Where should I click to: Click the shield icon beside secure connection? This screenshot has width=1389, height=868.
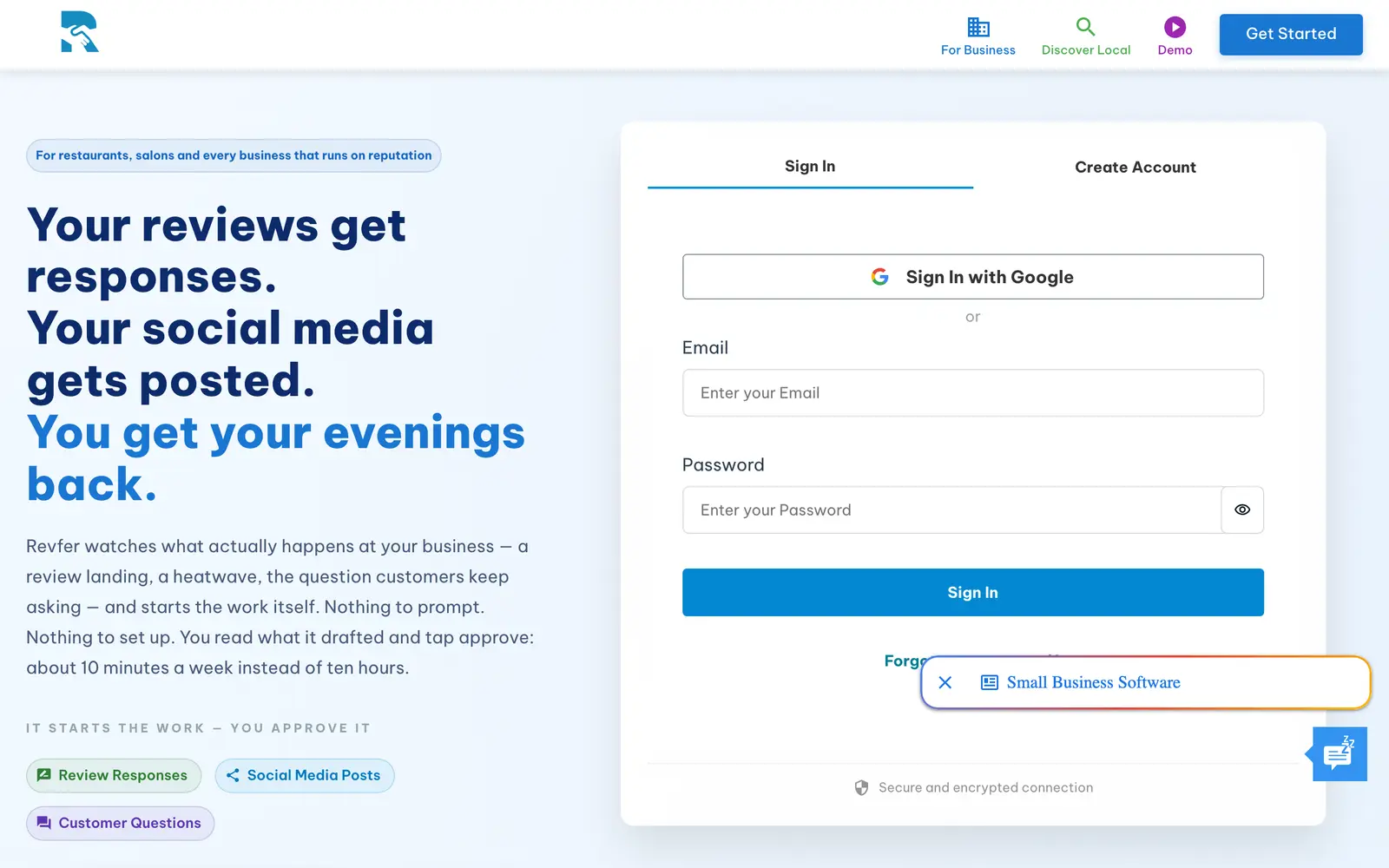[x=861, y=787]
